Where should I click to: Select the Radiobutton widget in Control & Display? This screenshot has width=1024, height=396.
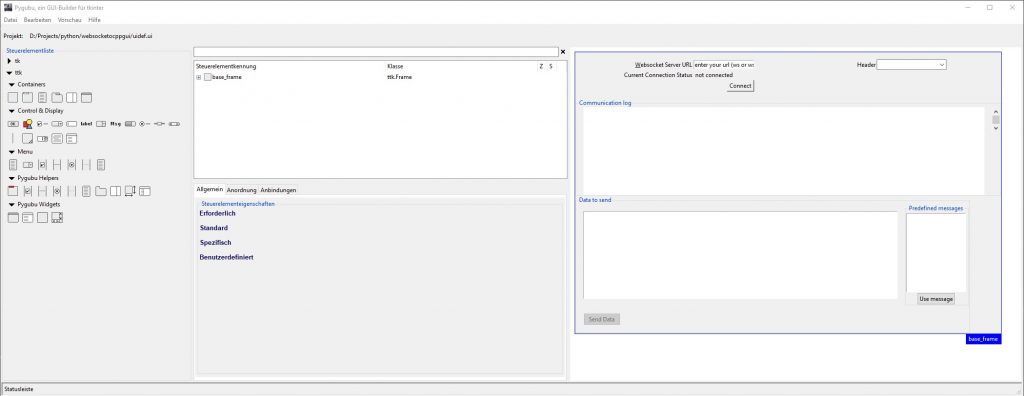pos(144,124)
